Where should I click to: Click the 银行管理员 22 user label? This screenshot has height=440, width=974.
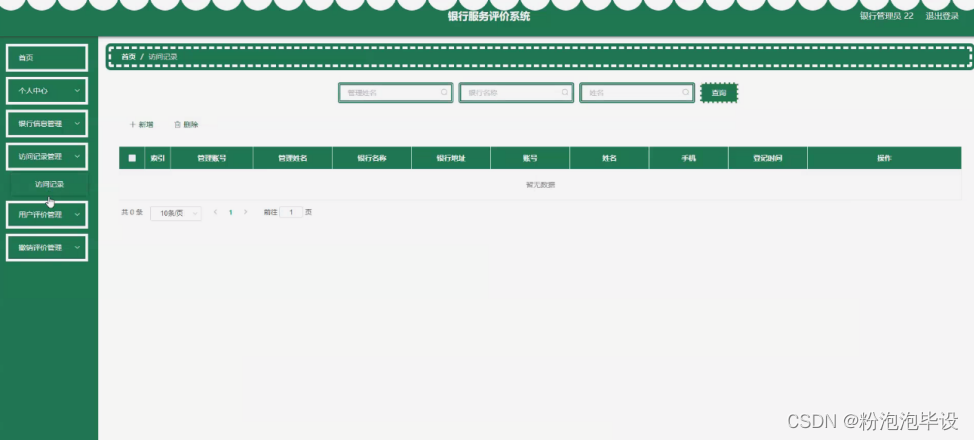click(x=886, y=16)
